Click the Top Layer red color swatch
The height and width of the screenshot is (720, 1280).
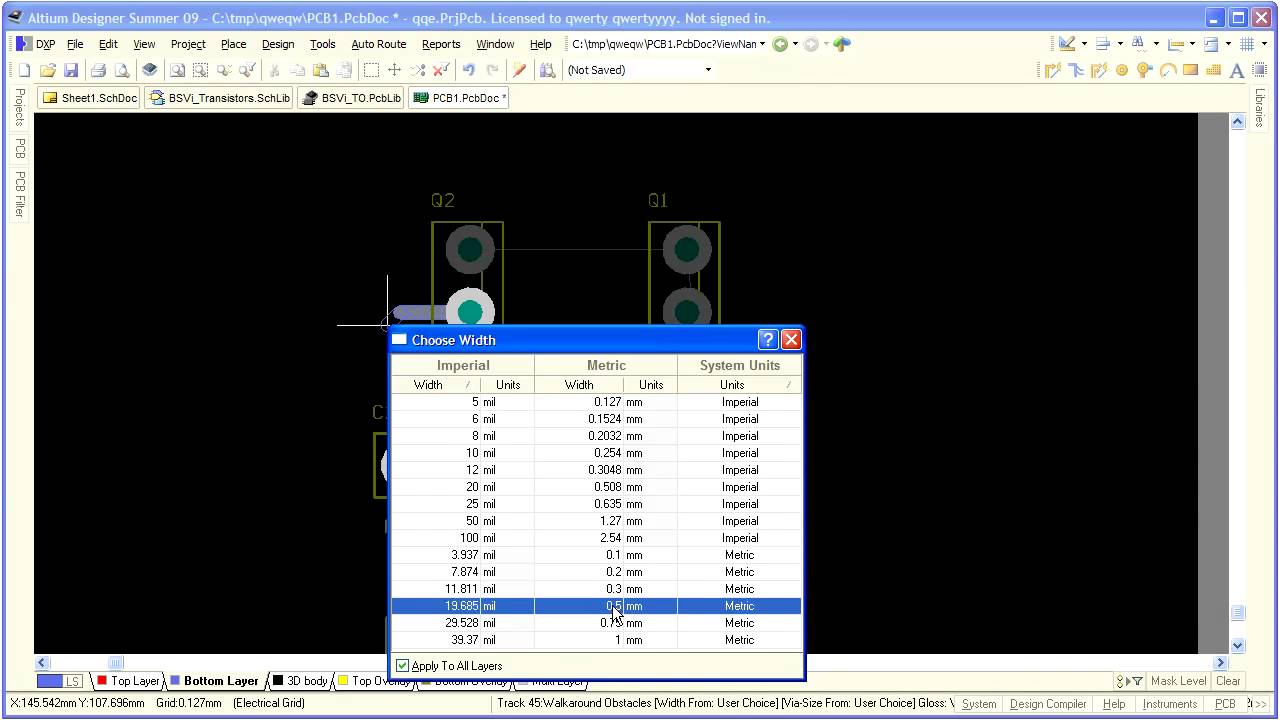point(102,681)
